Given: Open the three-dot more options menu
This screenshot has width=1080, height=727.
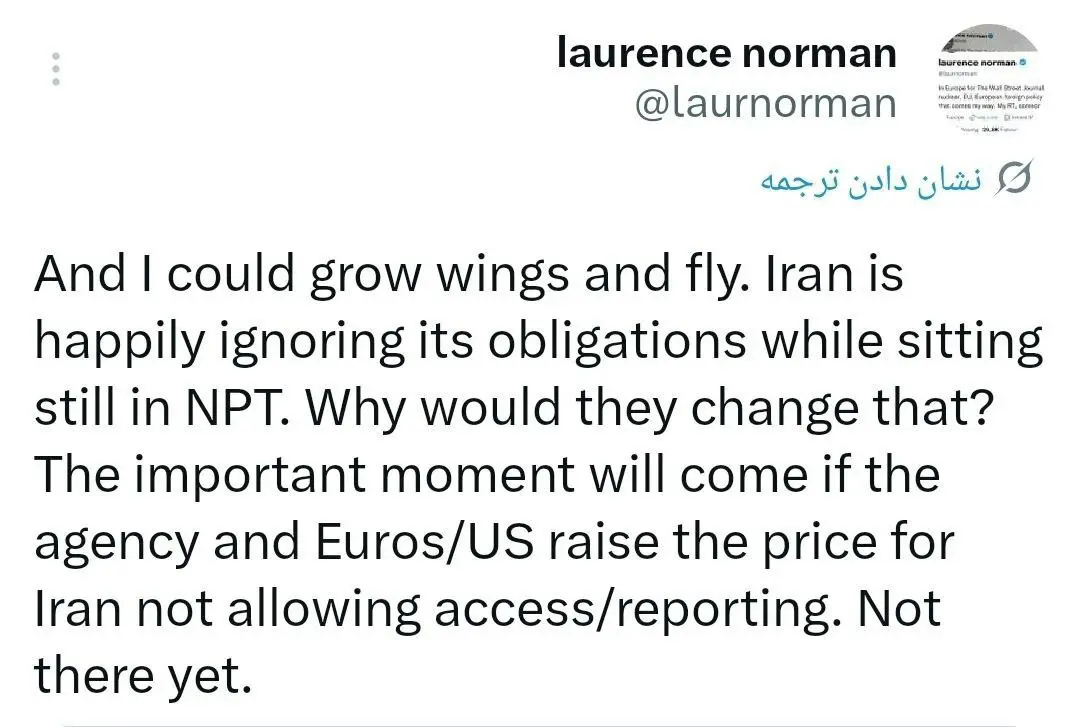Looking at the screenshot, I should 57,68.
